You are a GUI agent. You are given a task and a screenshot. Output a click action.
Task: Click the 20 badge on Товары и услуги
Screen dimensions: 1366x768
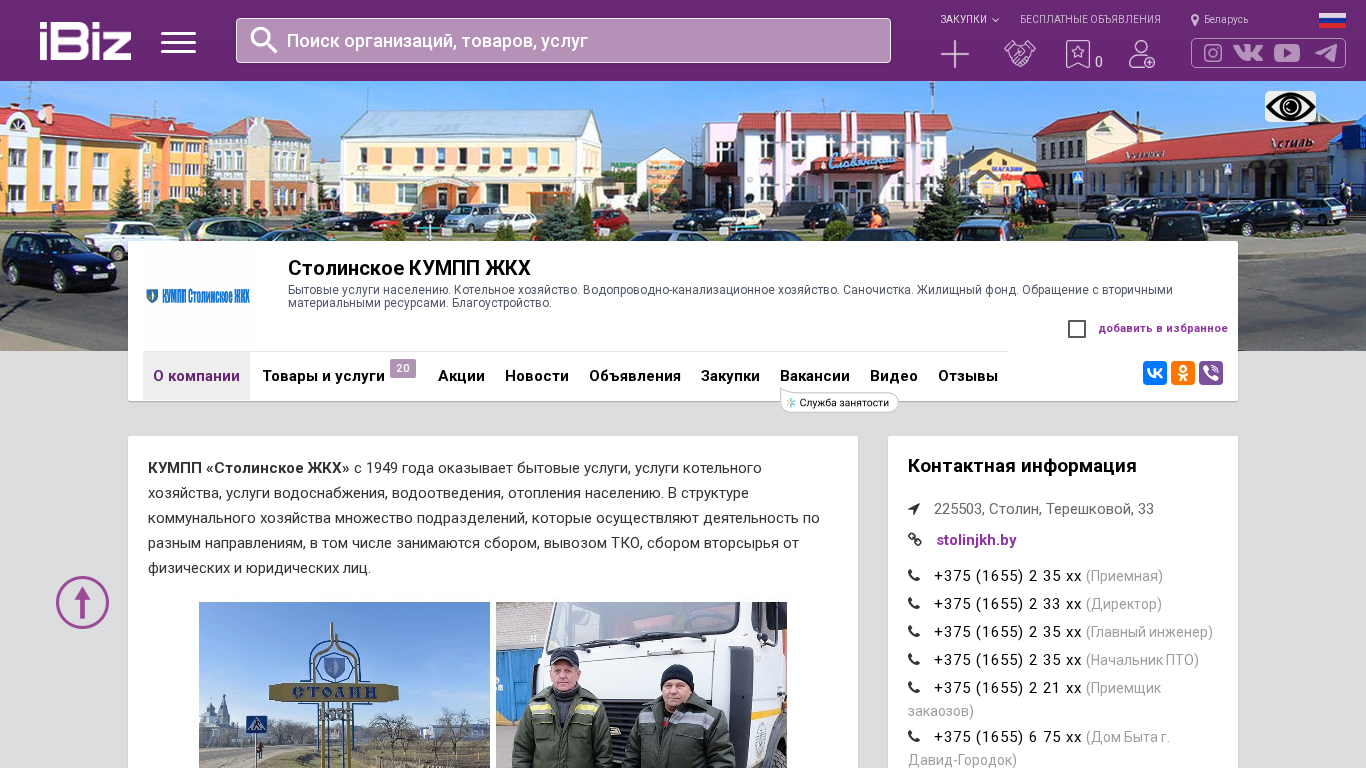tap(403, 369)
